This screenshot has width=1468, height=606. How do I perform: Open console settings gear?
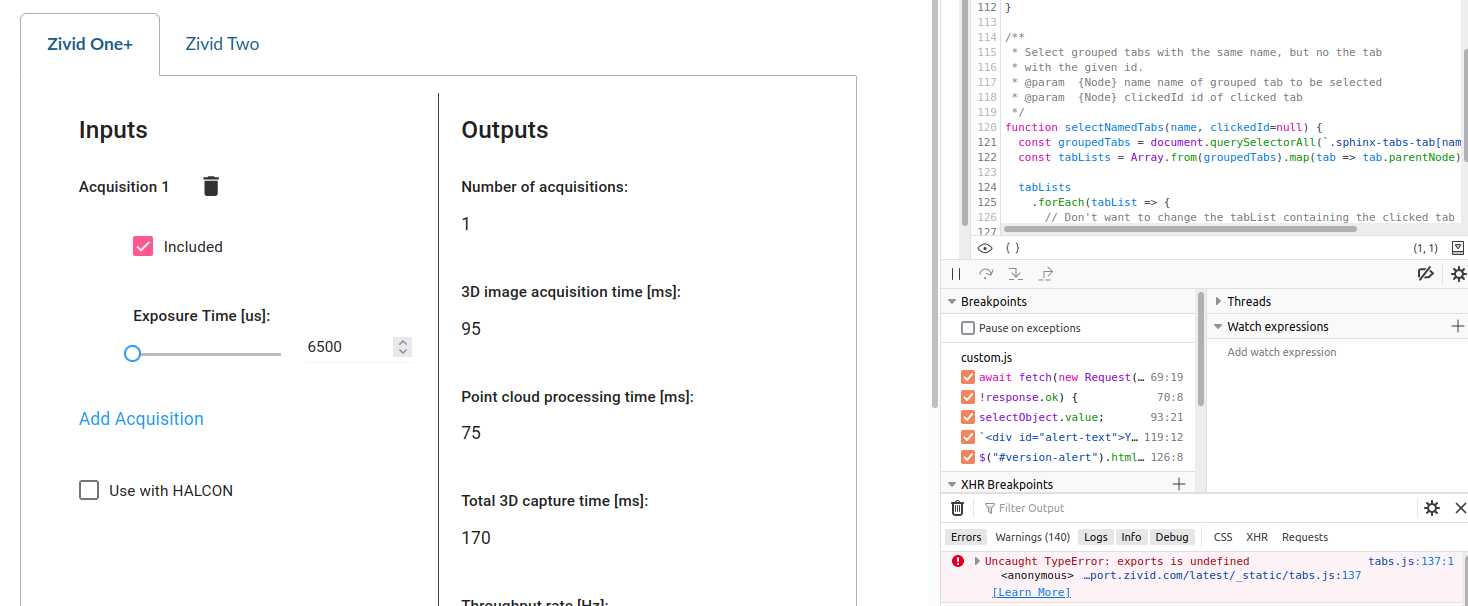(1432, 508)
